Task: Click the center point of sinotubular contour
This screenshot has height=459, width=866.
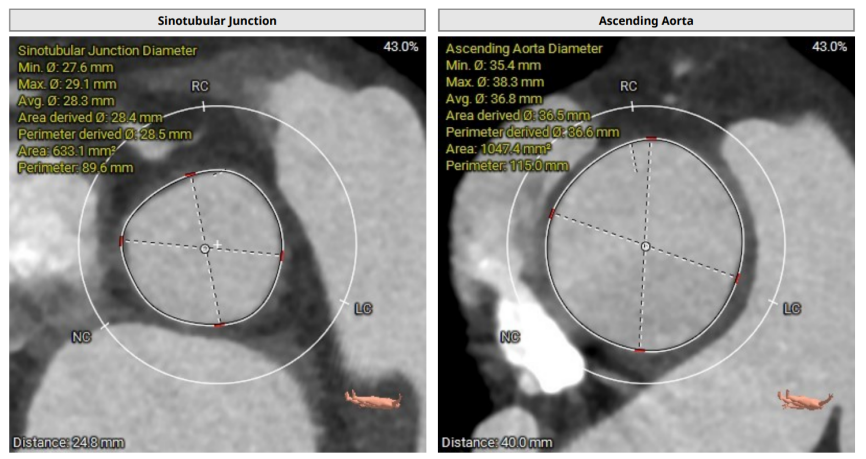Action: pos(204,249)
